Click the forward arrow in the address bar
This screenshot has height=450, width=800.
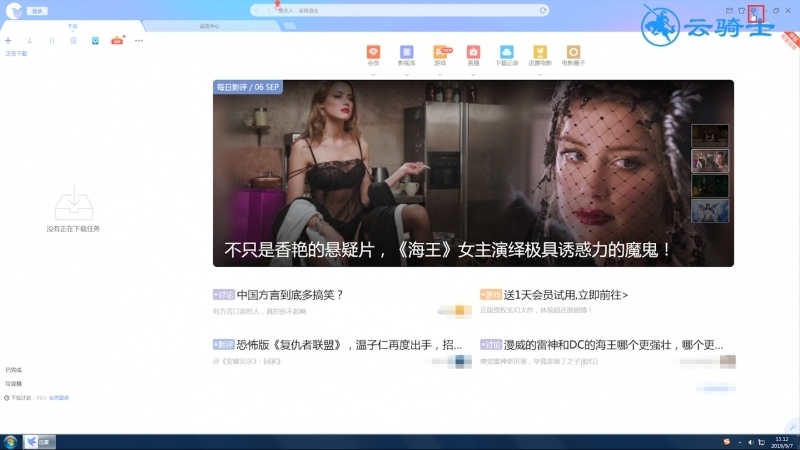click(x=268, y=10)
